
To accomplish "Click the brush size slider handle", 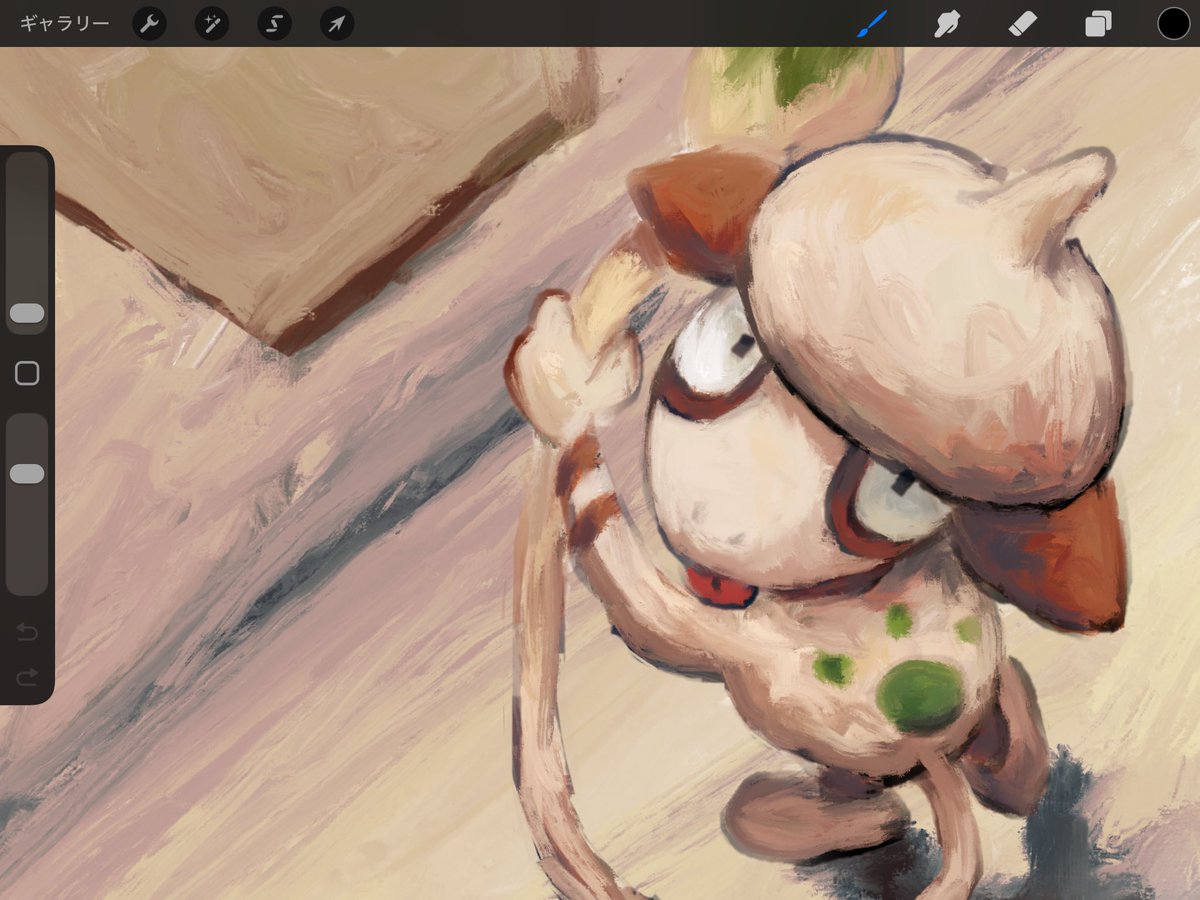I will tap(27, 314).
